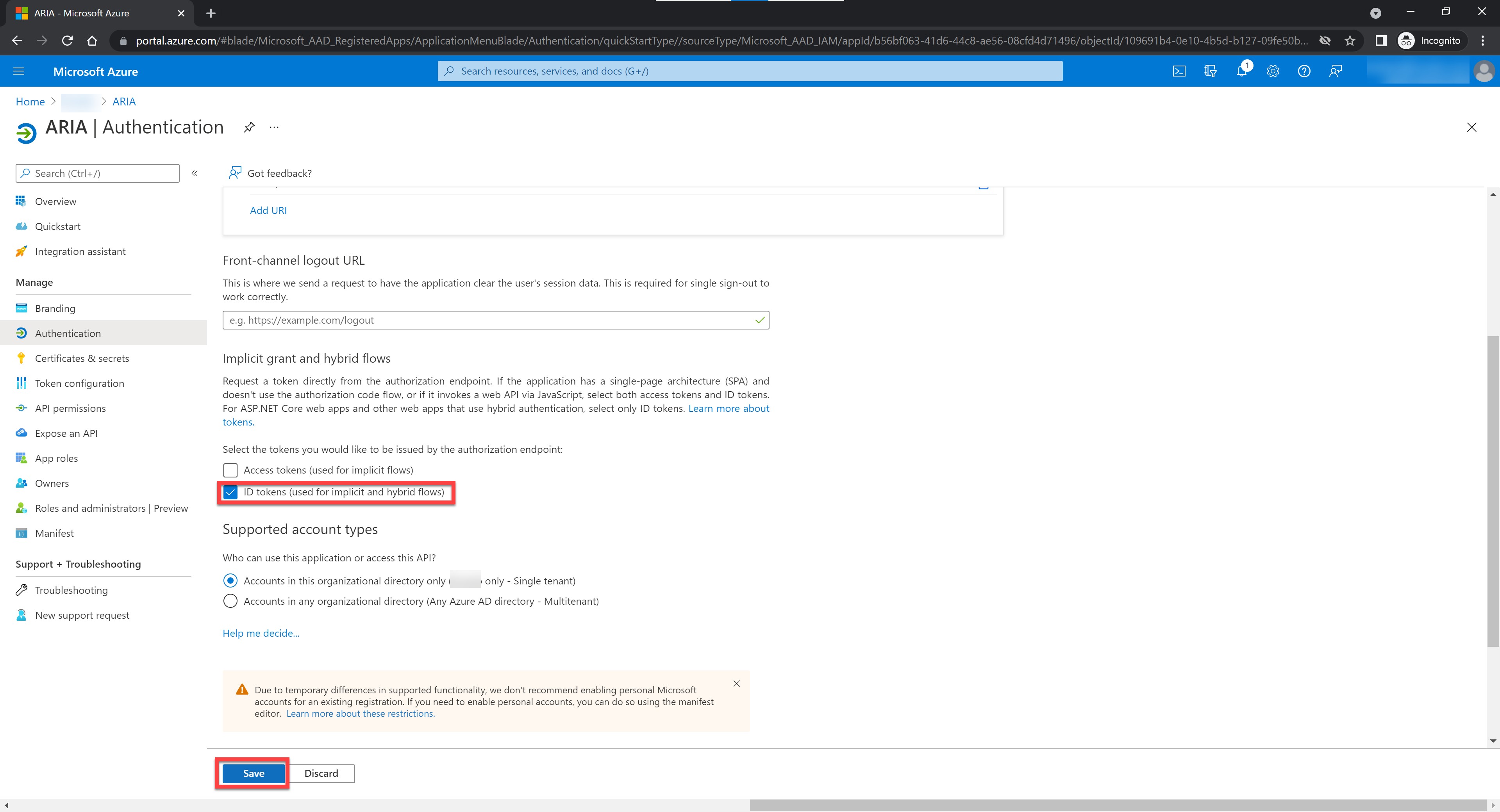Dismiss the personal accounts warning banner

pyautogui.click(x=737, y=683)
